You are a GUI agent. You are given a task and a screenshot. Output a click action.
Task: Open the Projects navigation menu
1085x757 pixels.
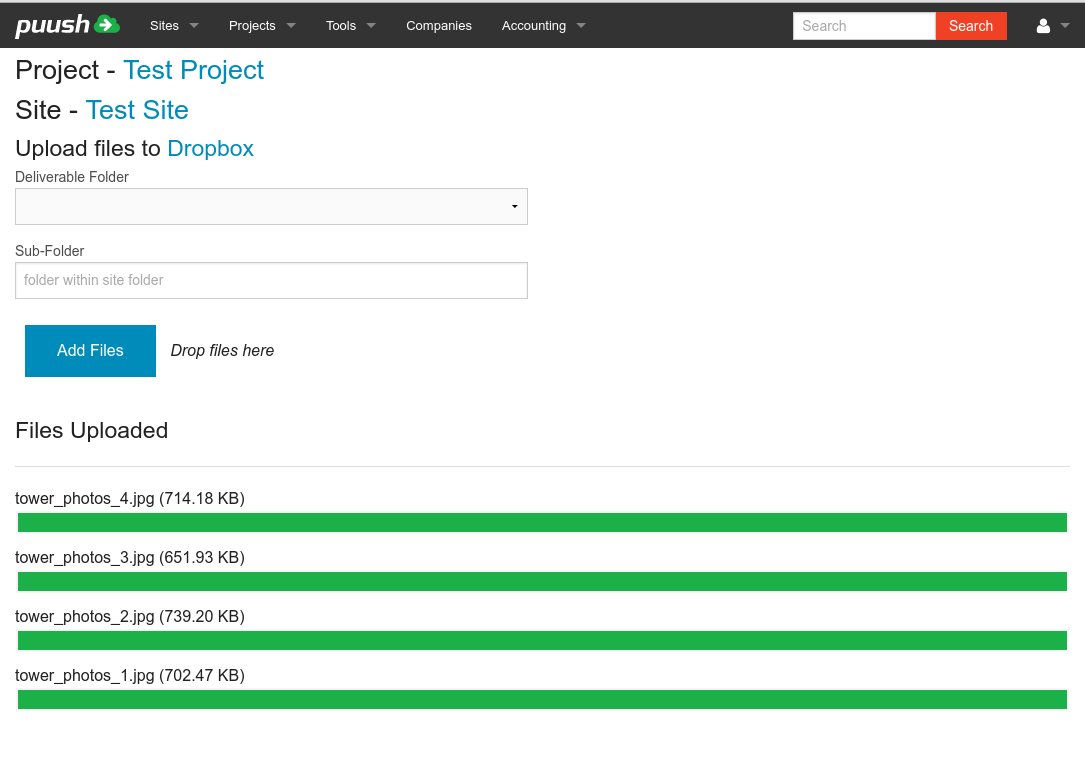point(262,26)
